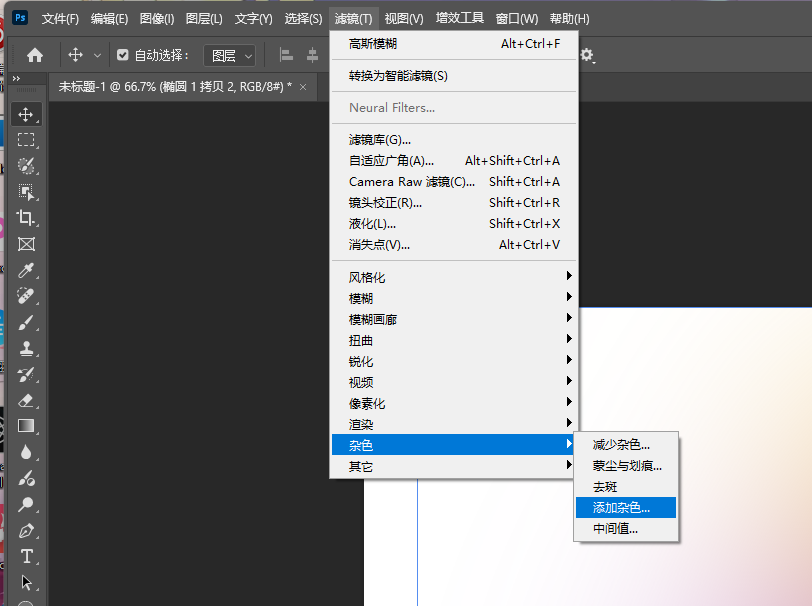Select the Path Selection arrow tool
The height and width of the screenshot is (606, 812).
tap(26, 583)
